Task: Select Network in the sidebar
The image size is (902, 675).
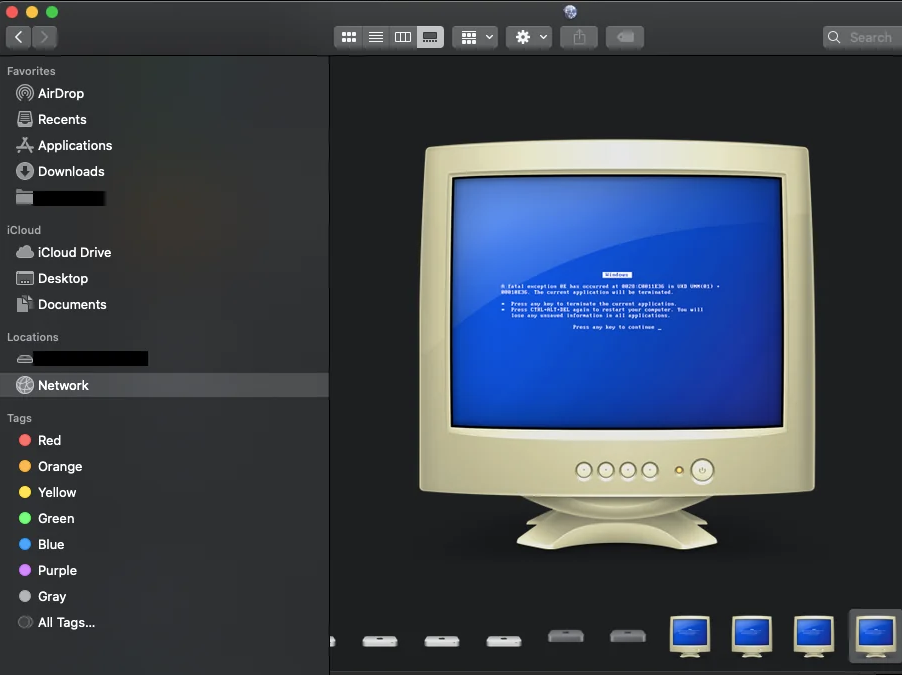Action: tap(164, 385)
